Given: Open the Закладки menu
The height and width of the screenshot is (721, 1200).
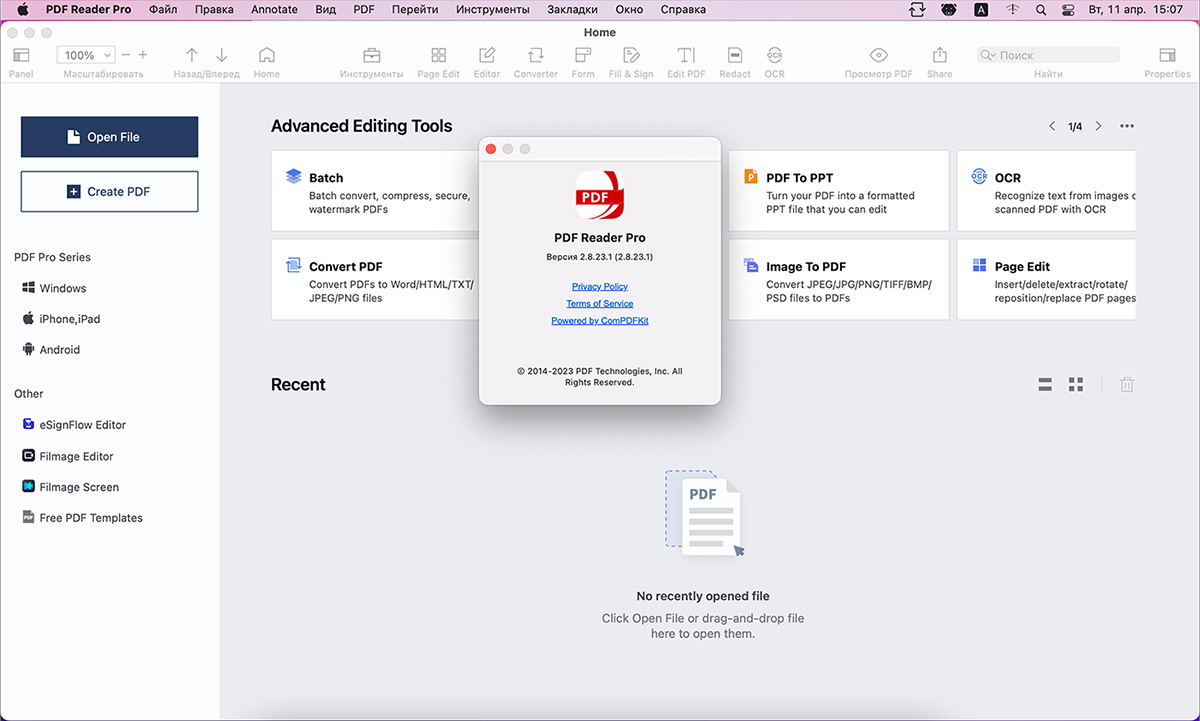Looking at the screenshot, I should point(573,10).
